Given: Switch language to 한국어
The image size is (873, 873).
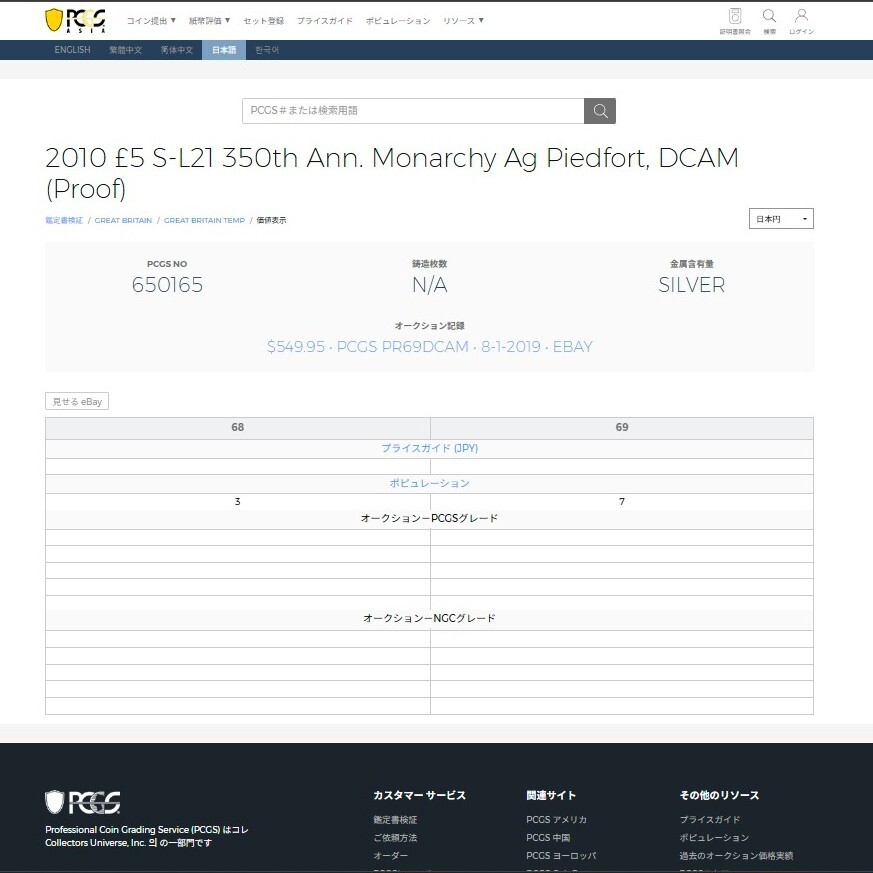Looking at the screenshot, I should pyautogui.click(x=267, y=50).
